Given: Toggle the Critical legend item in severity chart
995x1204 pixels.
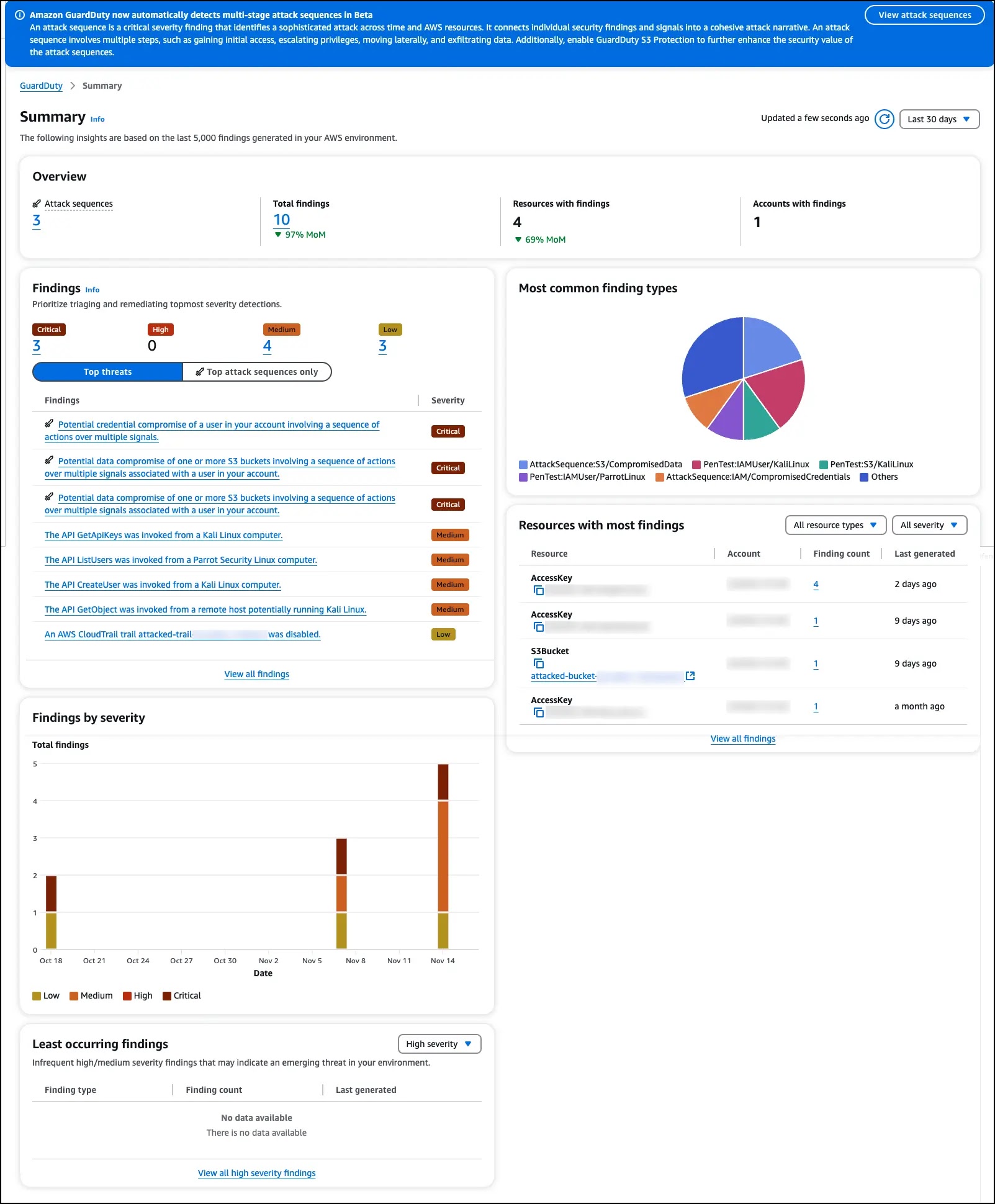Looking at the screenshot, I should [182, 995].
